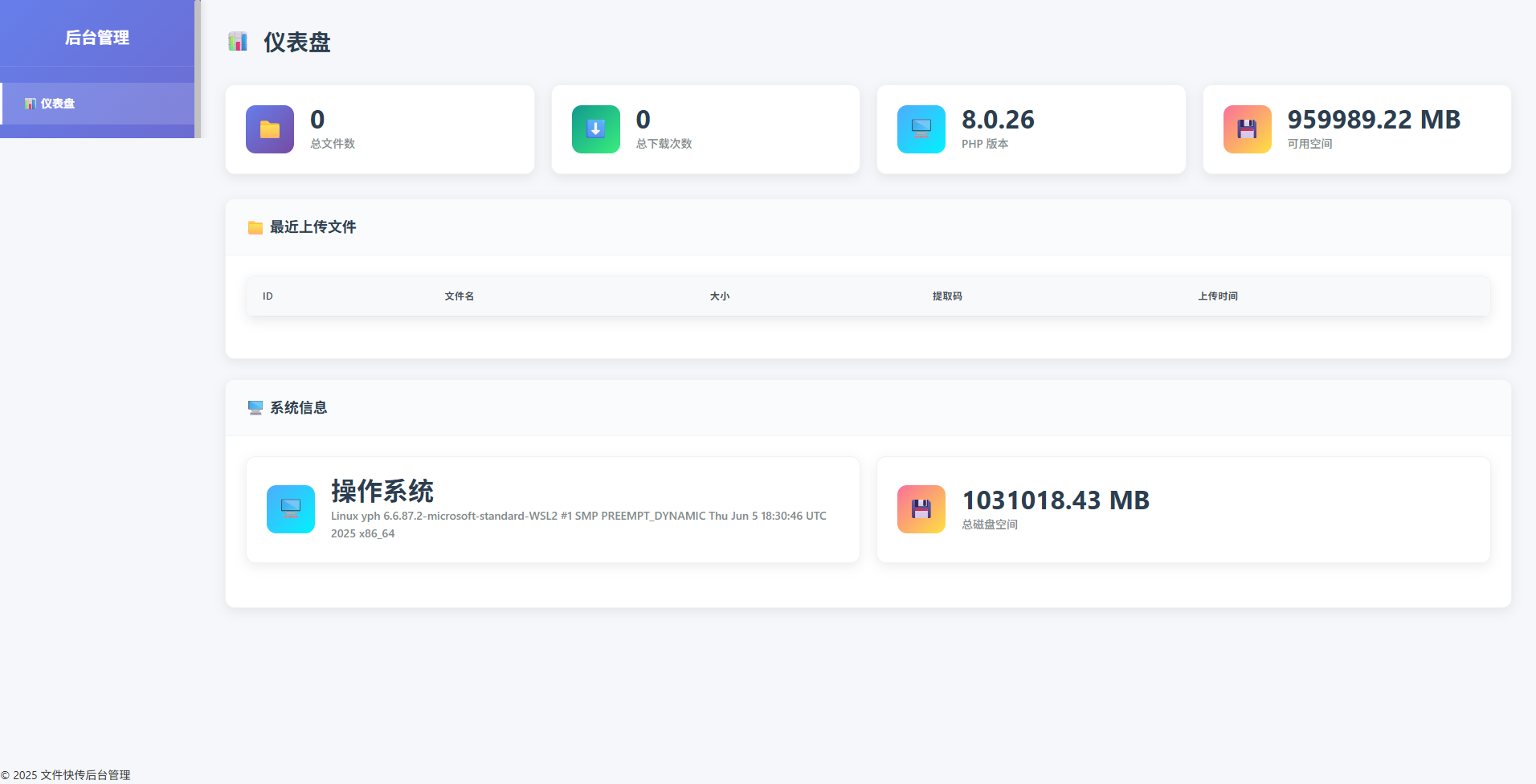Viewport: 1536px width, 784px height.
Task: Click the sidebar vertical scrollbar
Action: (x=198, y=69)
